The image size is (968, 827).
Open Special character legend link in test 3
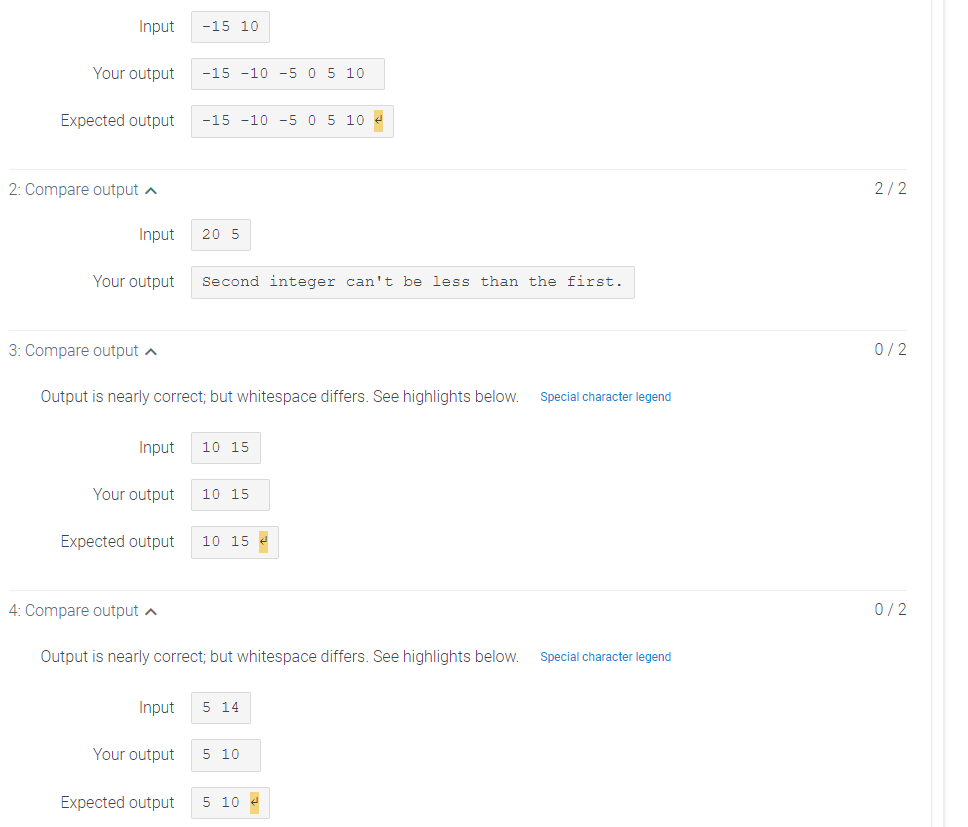click(x=605, y=397)
